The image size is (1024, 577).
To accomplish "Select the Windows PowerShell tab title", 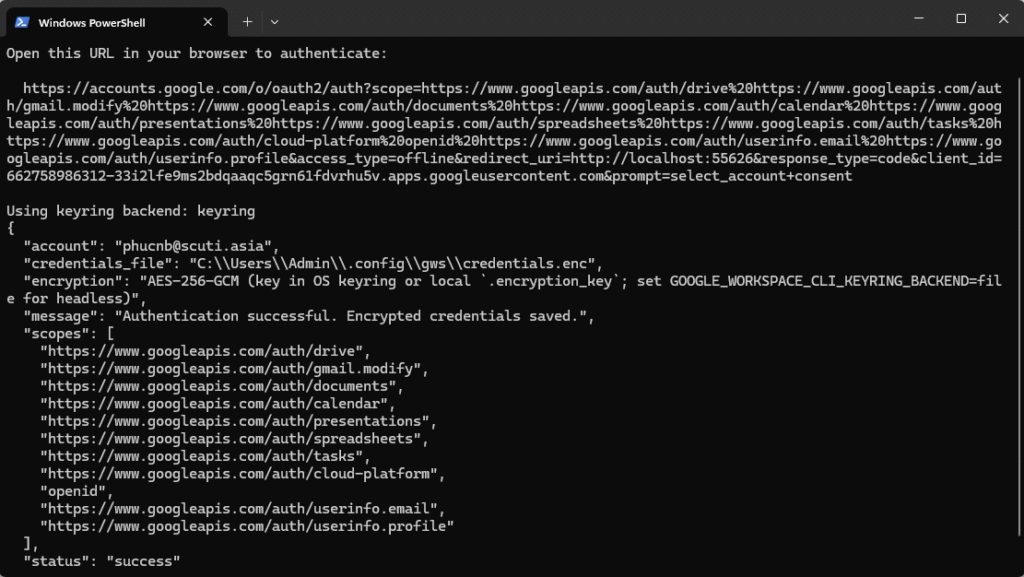I will pyautogui.click(x=91, y=22).
